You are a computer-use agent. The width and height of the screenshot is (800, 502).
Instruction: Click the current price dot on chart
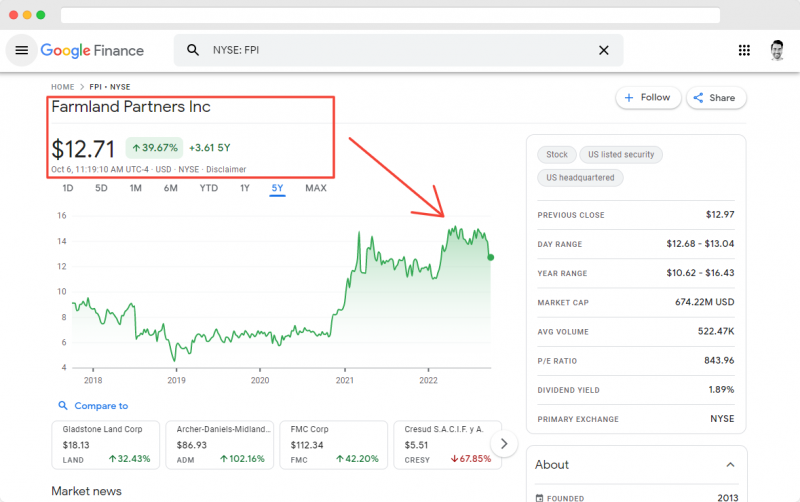tap(490, 257)
